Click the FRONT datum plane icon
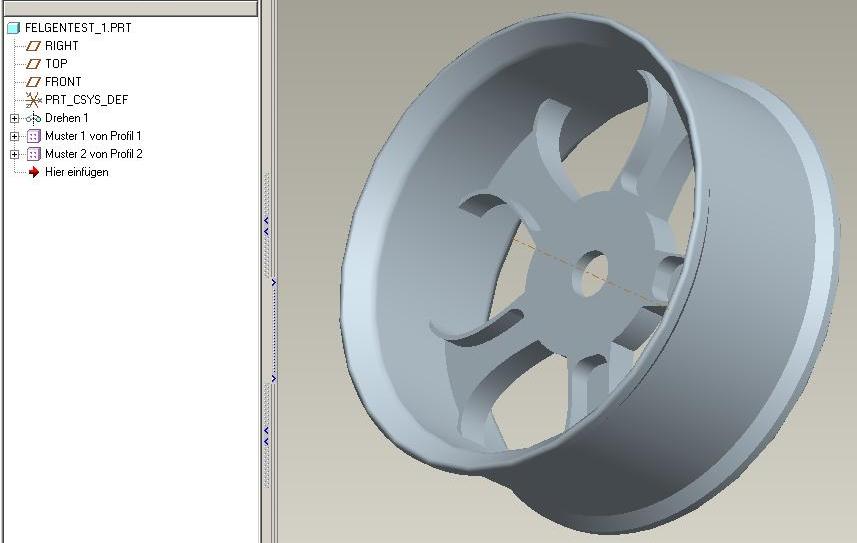857x543 pixels. click(33, 82)
